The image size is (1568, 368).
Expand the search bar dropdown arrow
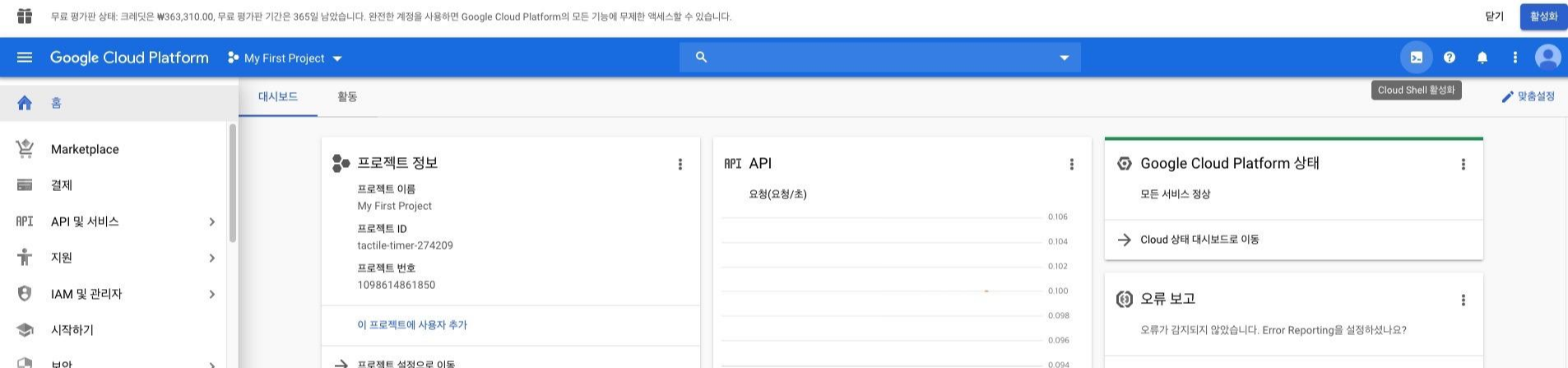[1064, 58]
